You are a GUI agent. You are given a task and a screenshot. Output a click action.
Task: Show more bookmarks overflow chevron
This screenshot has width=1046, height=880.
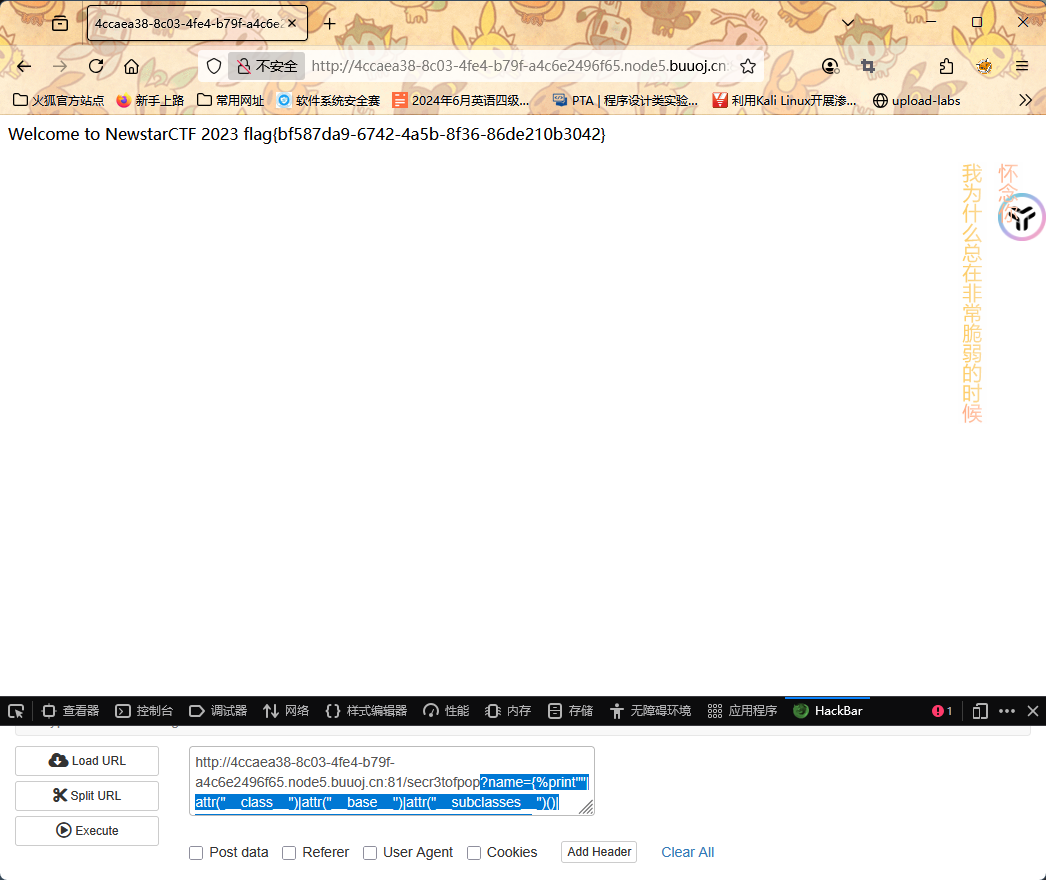click(1025, 100)
